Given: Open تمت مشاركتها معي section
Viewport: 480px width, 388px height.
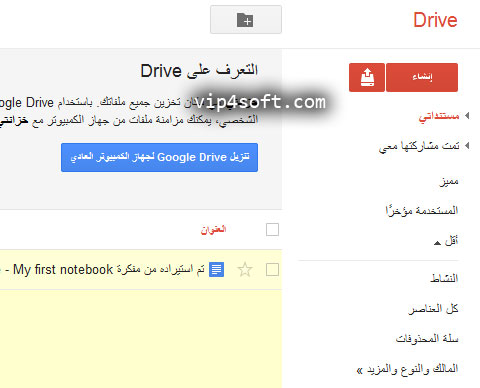Looking at the screenshot, I should (x=419, y=146).
